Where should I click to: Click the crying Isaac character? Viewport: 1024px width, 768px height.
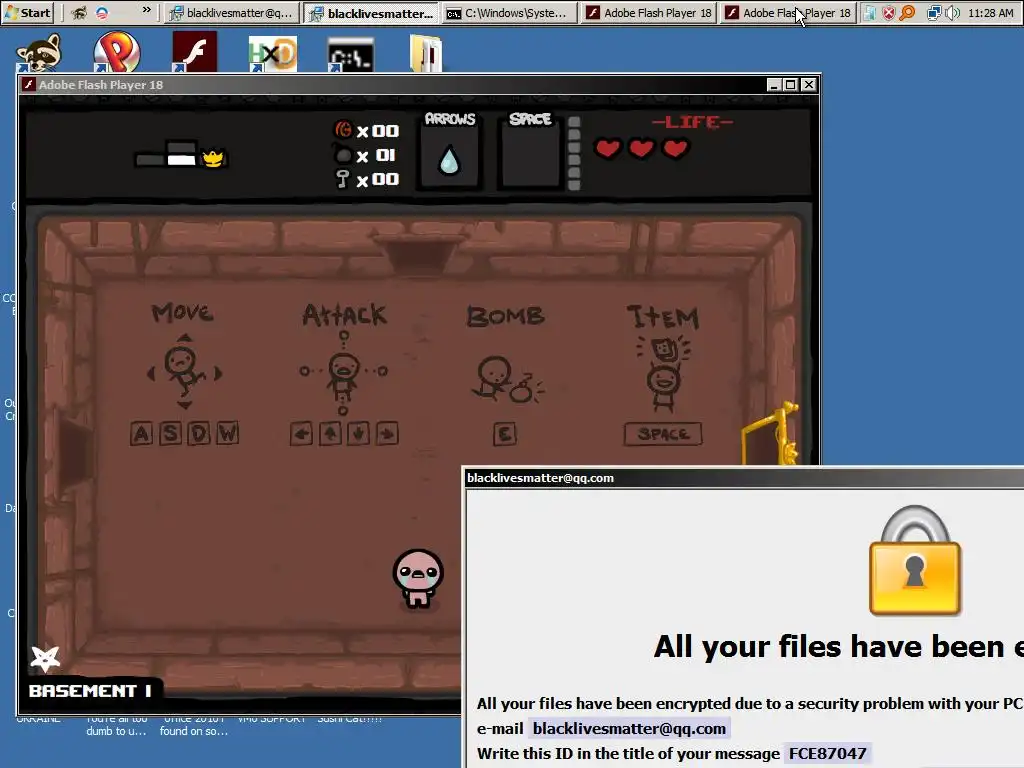coord(418,579)
